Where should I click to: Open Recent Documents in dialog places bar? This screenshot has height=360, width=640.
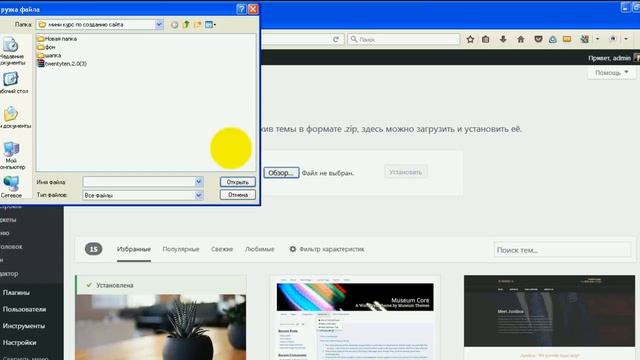pos(11,51)
